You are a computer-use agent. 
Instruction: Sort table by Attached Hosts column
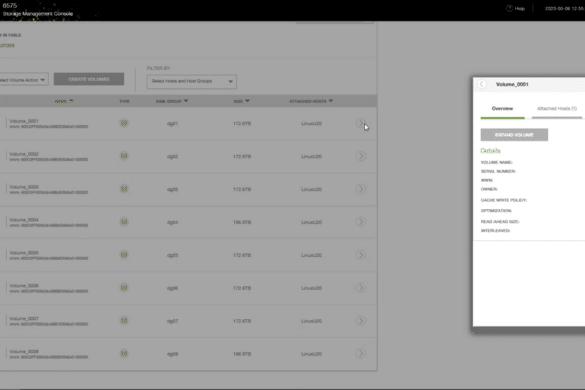tap(311, 101)
